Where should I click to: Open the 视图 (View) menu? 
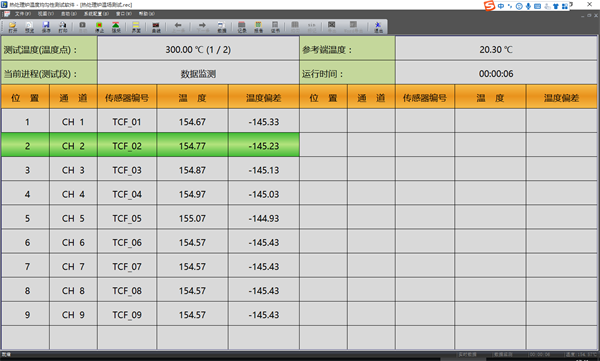[x=46, y=14]
